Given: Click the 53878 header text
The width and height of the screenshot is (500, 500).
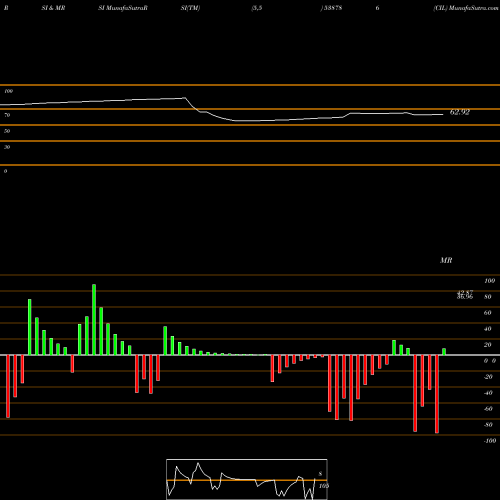Looking at the screenshot, I should click(332, 8).
